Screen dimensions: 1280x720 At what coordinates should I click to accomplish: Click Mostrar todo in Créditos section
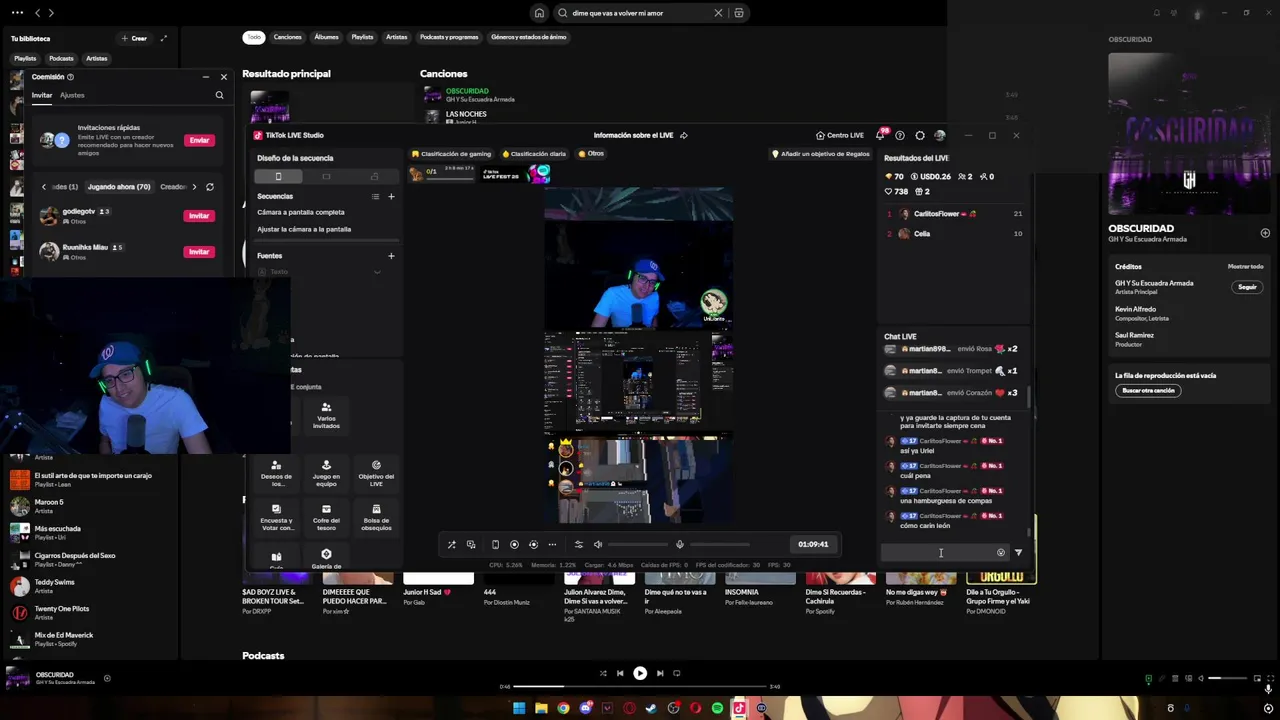coord(1245,266)
